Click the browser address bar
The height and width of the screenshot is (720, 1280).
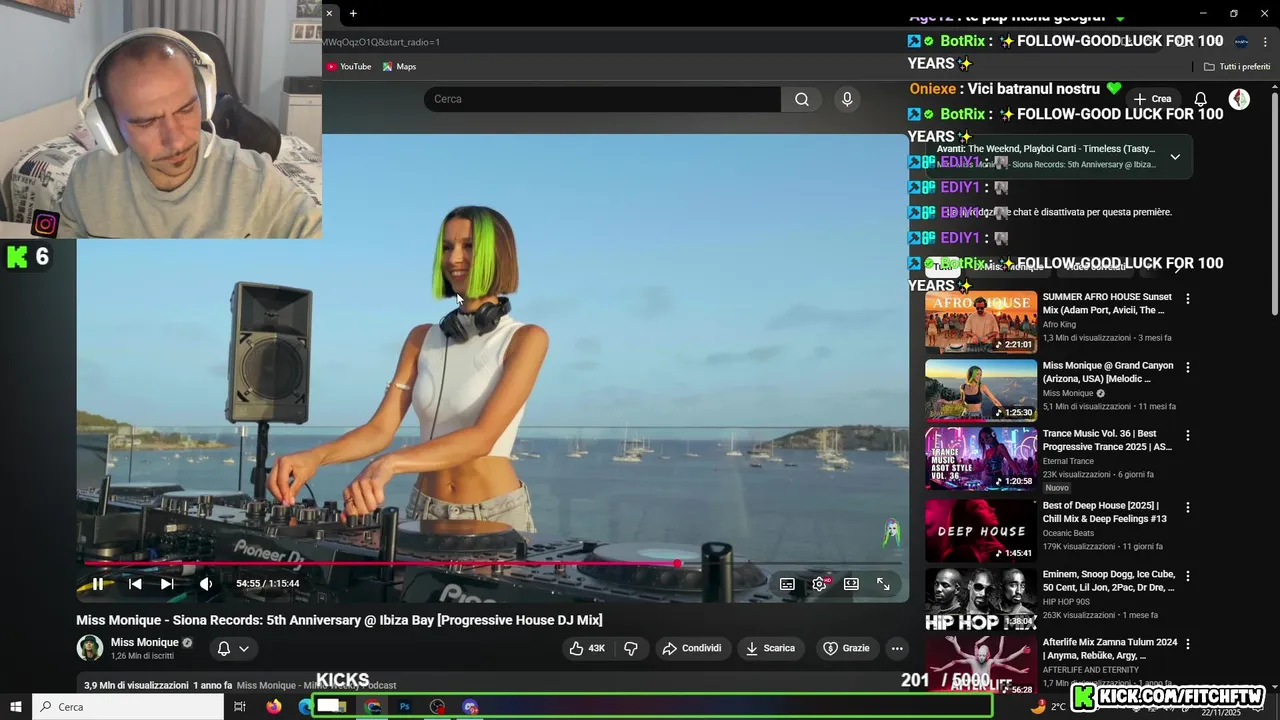(620, 42)
